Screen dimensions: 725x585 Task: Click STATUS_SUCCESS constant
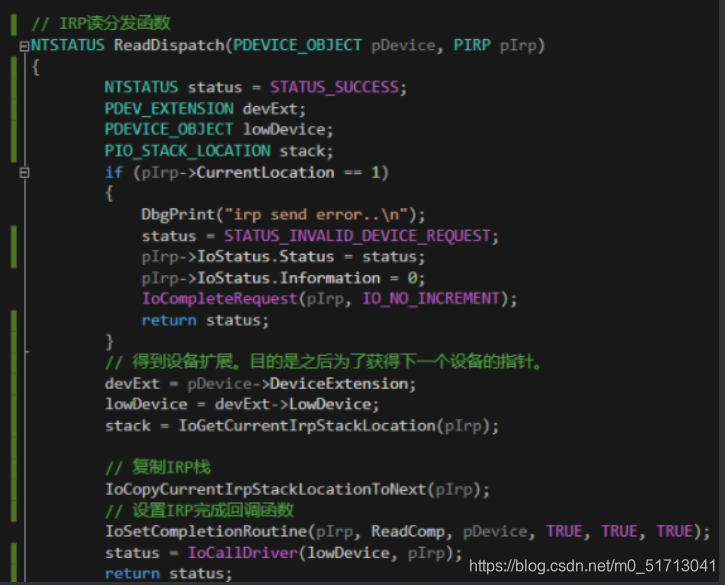334,87
